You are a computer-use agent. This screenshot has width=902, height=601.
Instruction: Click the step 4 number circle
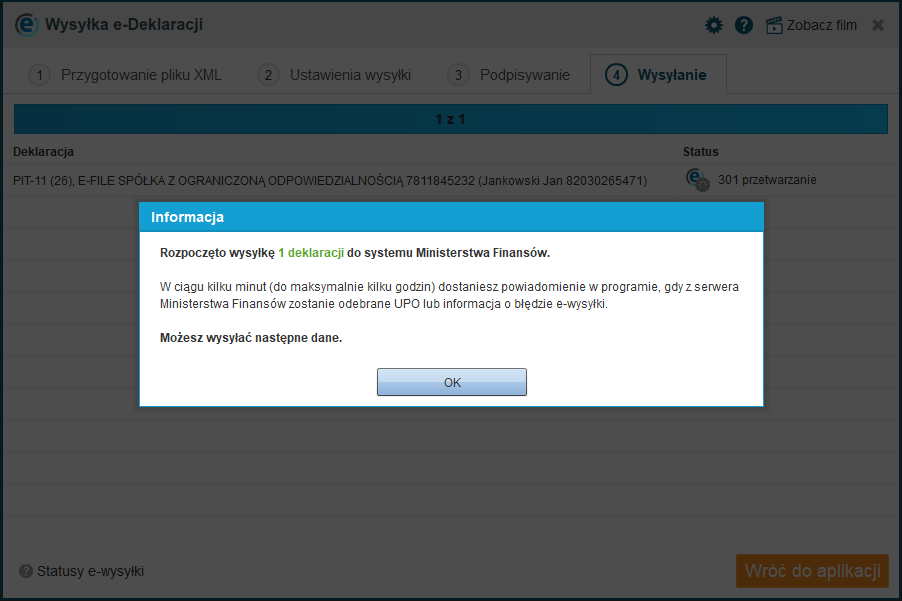(x=616, y=75)
